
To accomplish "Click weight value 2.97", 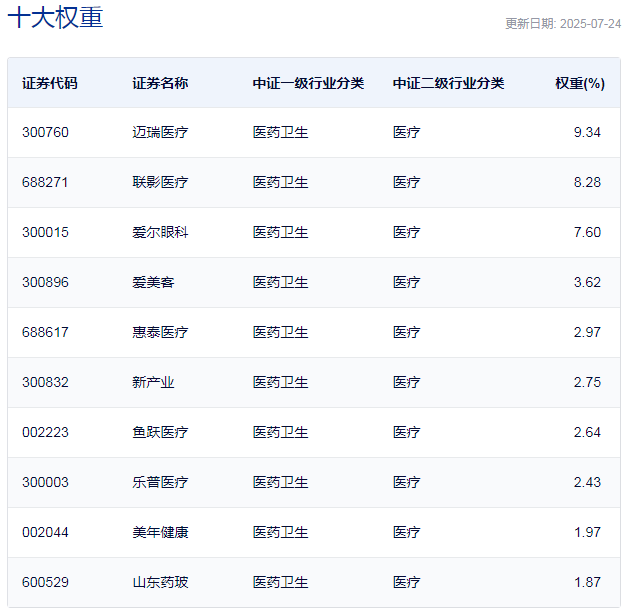I will [587, 332].
